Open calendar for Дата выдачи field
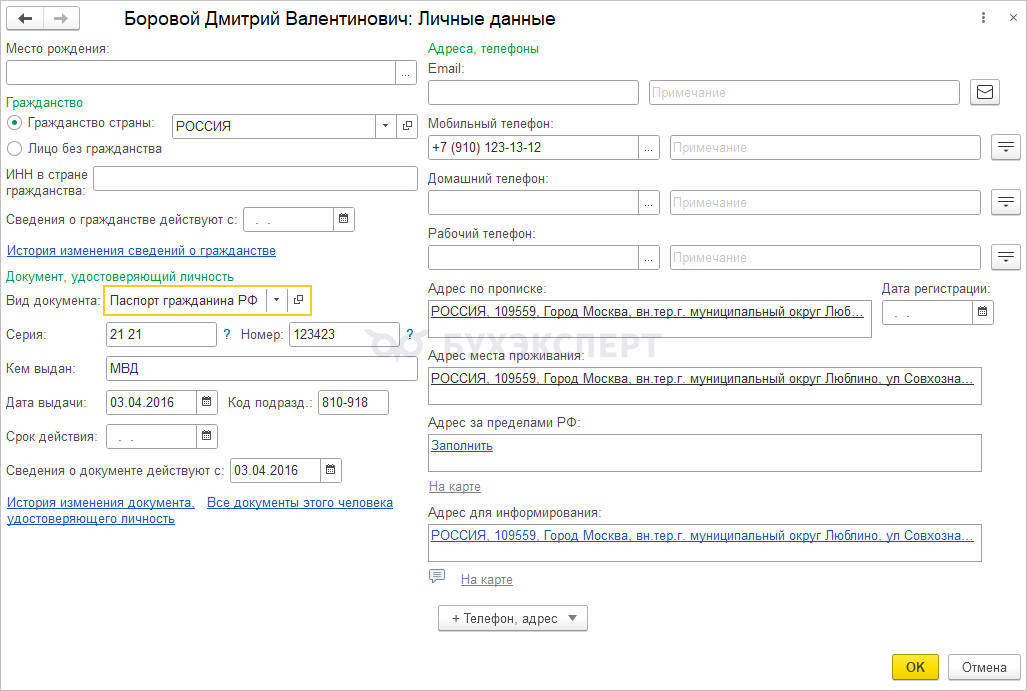1027x691 pixels. point(207,403)
